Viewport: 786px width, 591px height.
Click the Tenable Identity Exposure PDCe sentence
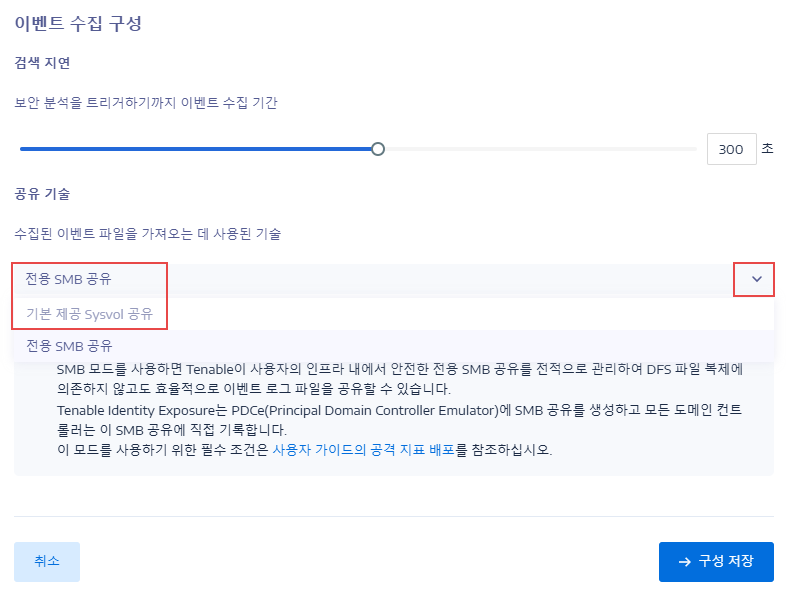pyautogui.click(x=399, y=420)
